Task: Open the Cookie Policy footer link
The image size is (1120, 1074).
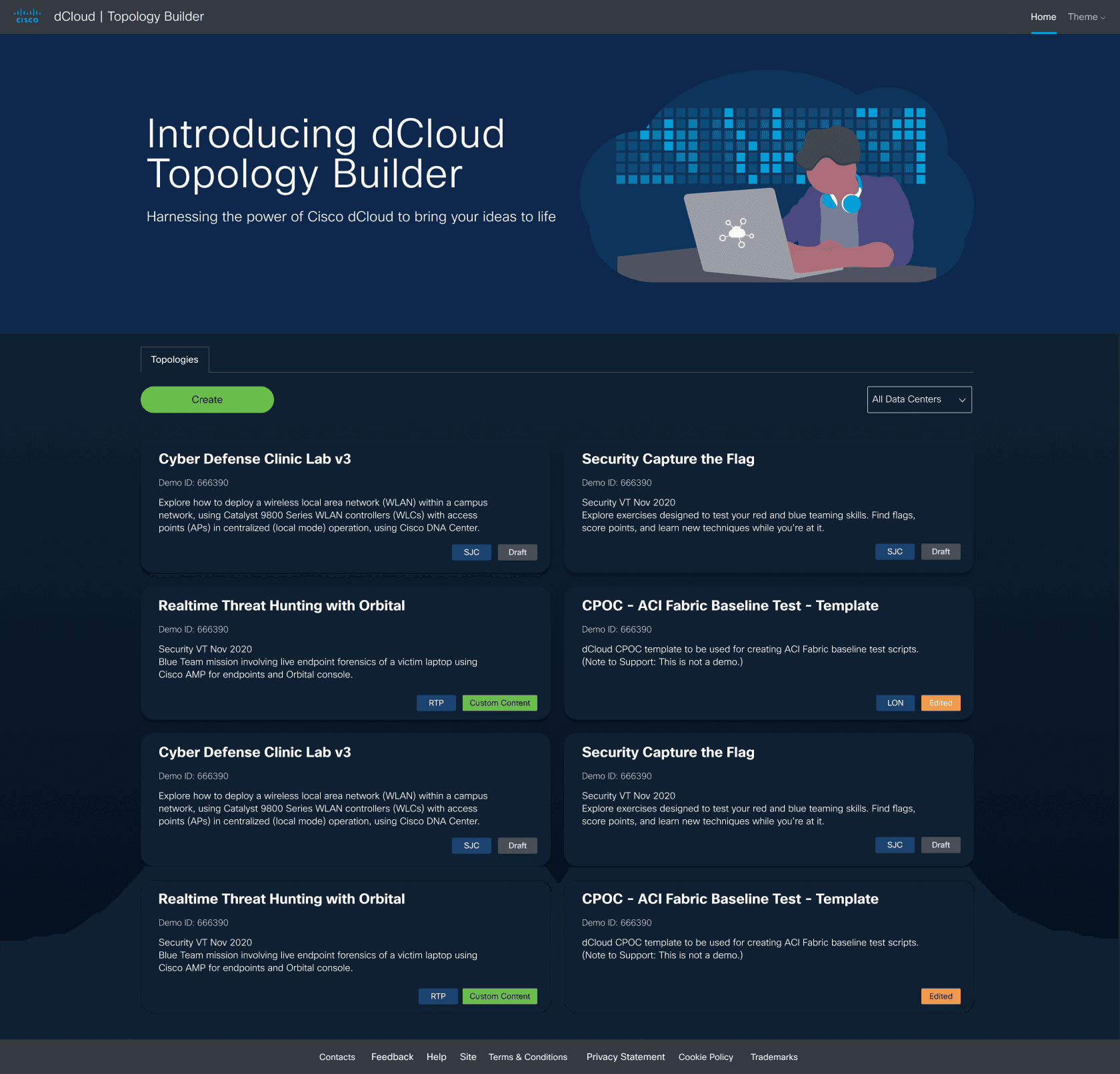Action: [706, 1057]
